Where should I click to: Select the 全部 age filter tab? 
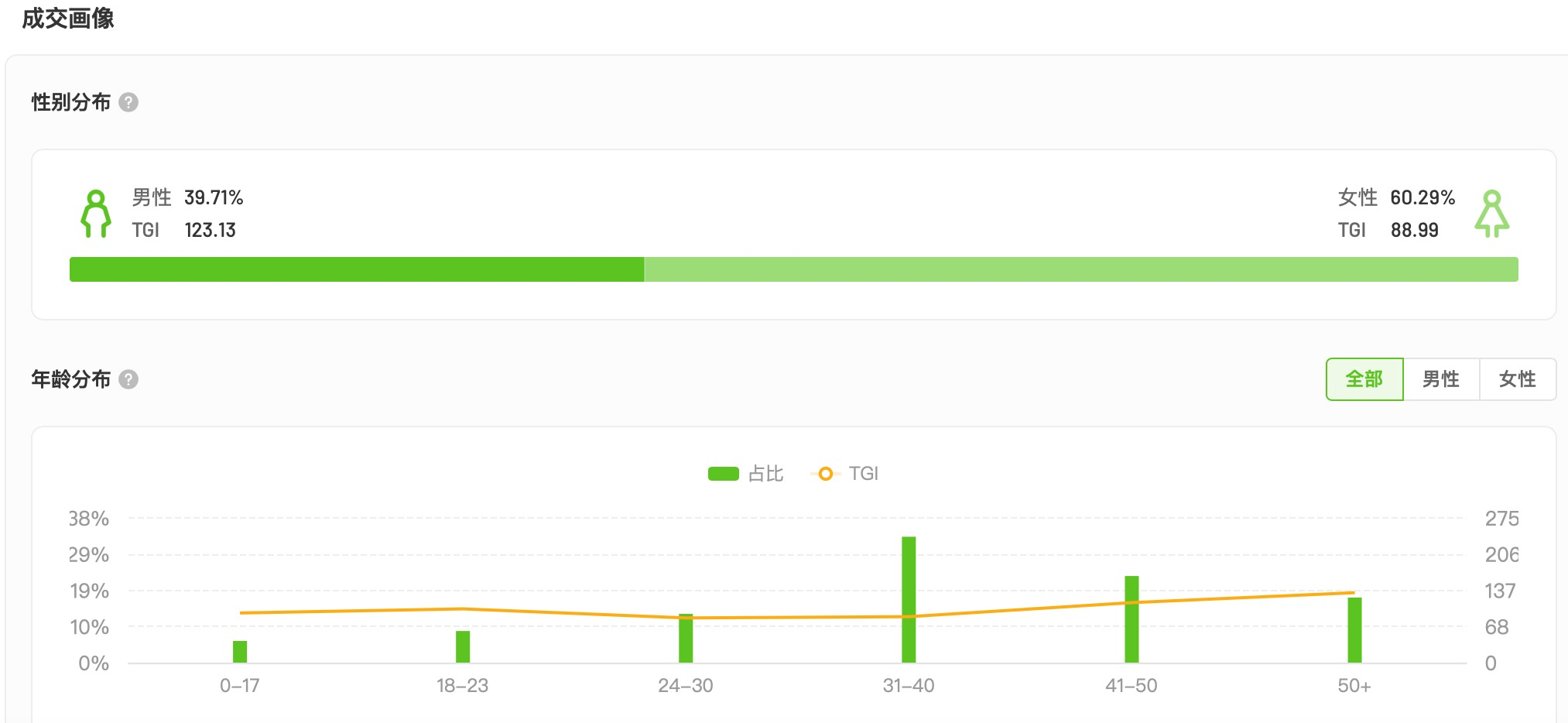pyautogui.click(x=1364, y=379)
